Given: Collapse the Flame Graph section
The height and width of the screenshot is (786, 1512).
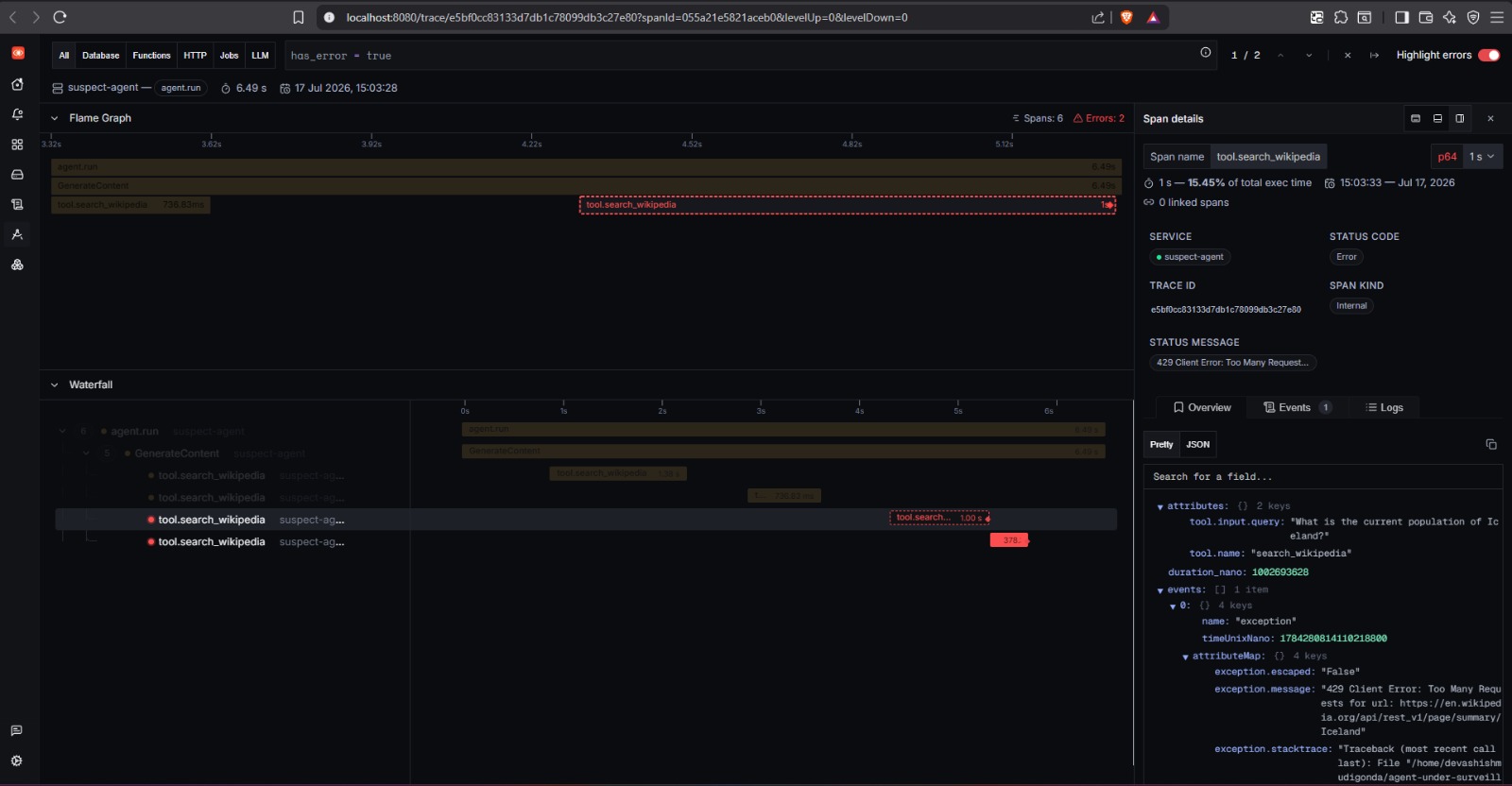Looking at the screenshot, I should tap(55, 118).
